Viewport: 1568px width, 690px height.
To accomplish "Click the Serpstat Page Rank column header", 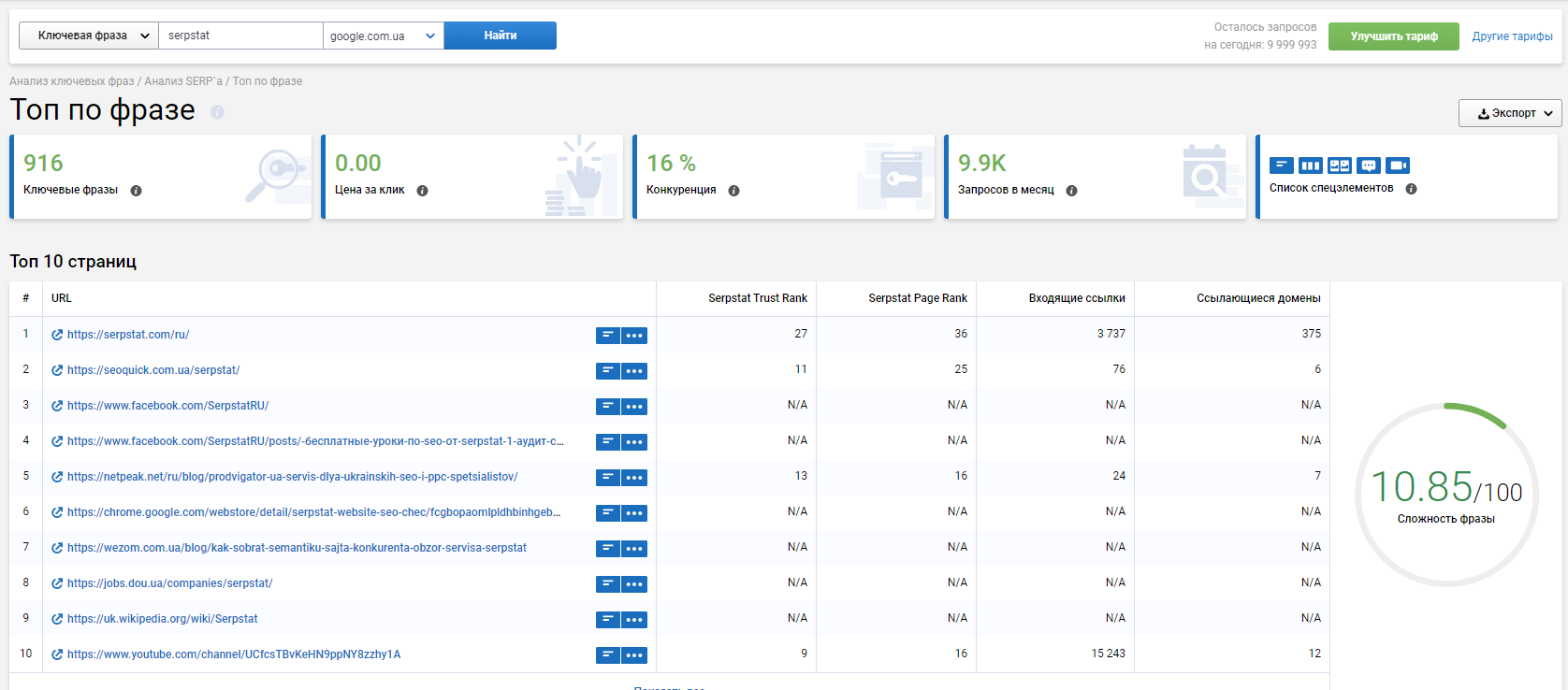I will tap(918, 298).
